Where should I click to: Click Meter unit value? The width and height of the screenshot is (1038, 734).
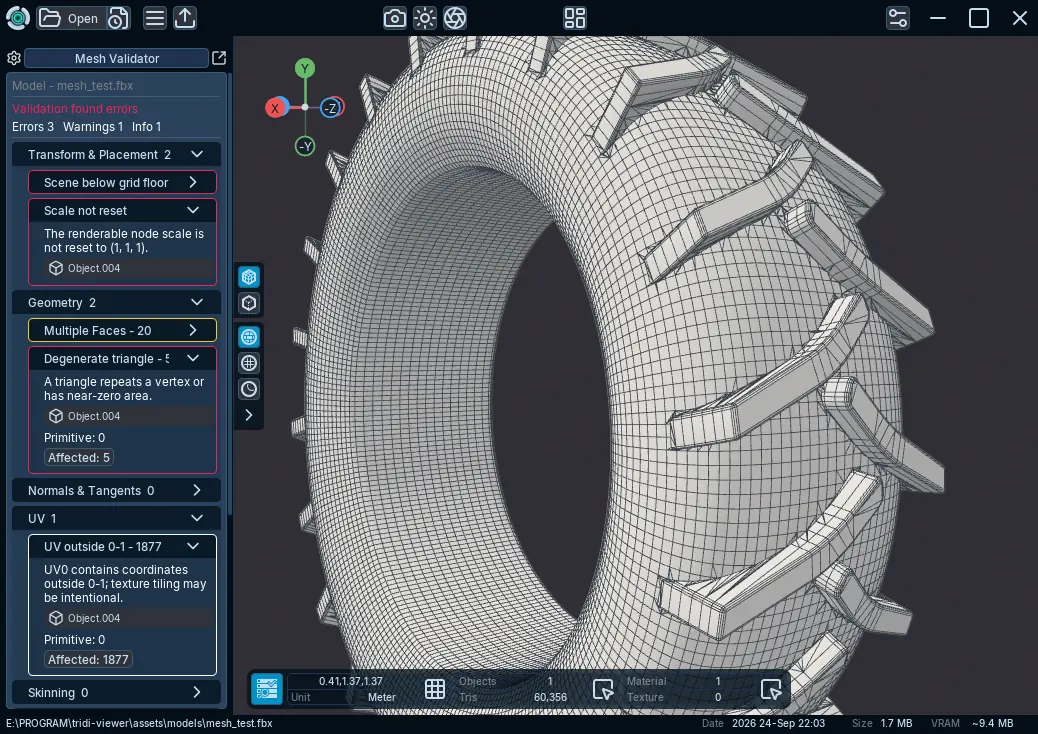[382, 697]
